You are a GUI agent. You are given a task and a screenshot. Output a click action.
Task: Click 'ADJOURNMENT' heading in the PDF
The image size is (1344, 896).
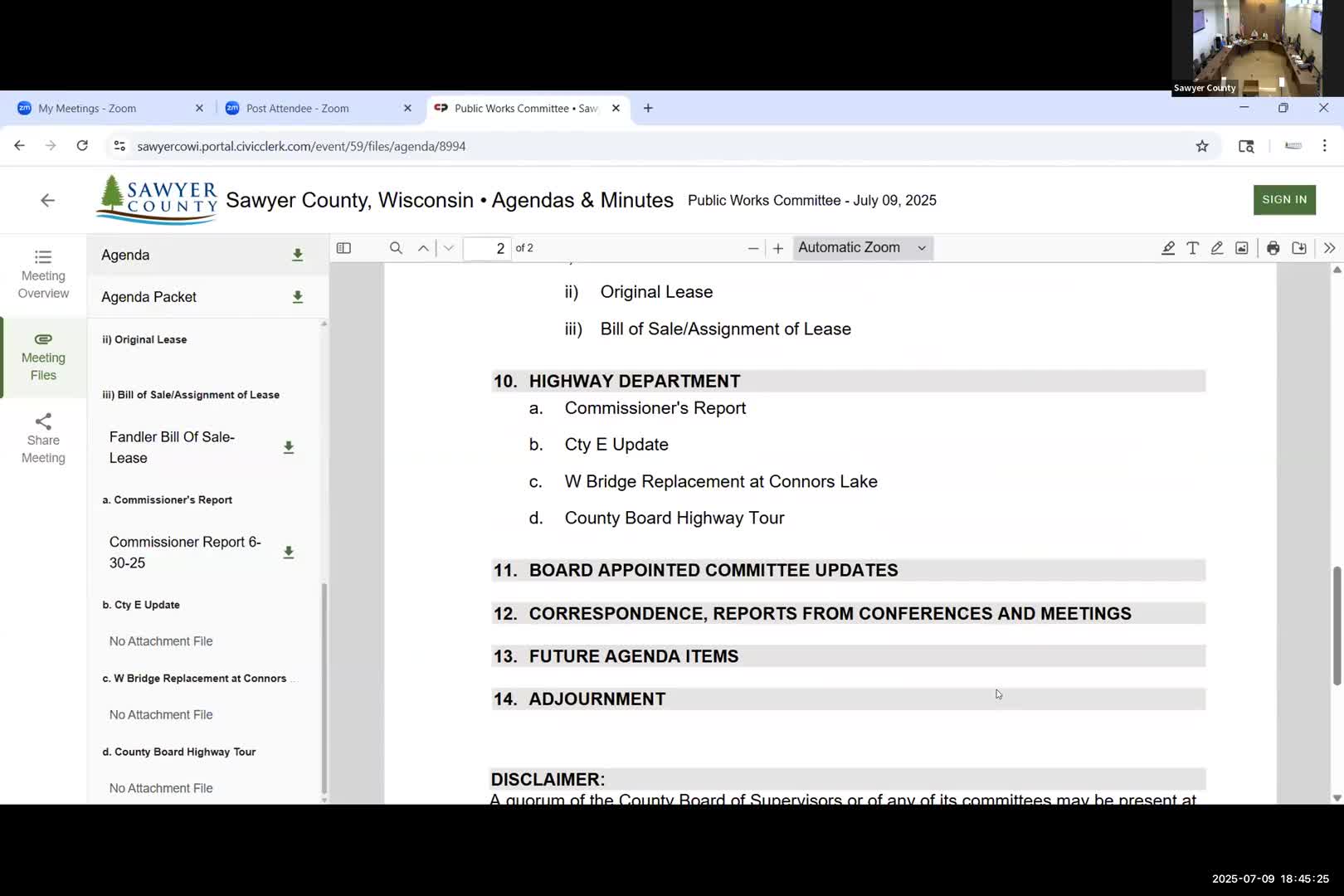(x=597, y=699)
